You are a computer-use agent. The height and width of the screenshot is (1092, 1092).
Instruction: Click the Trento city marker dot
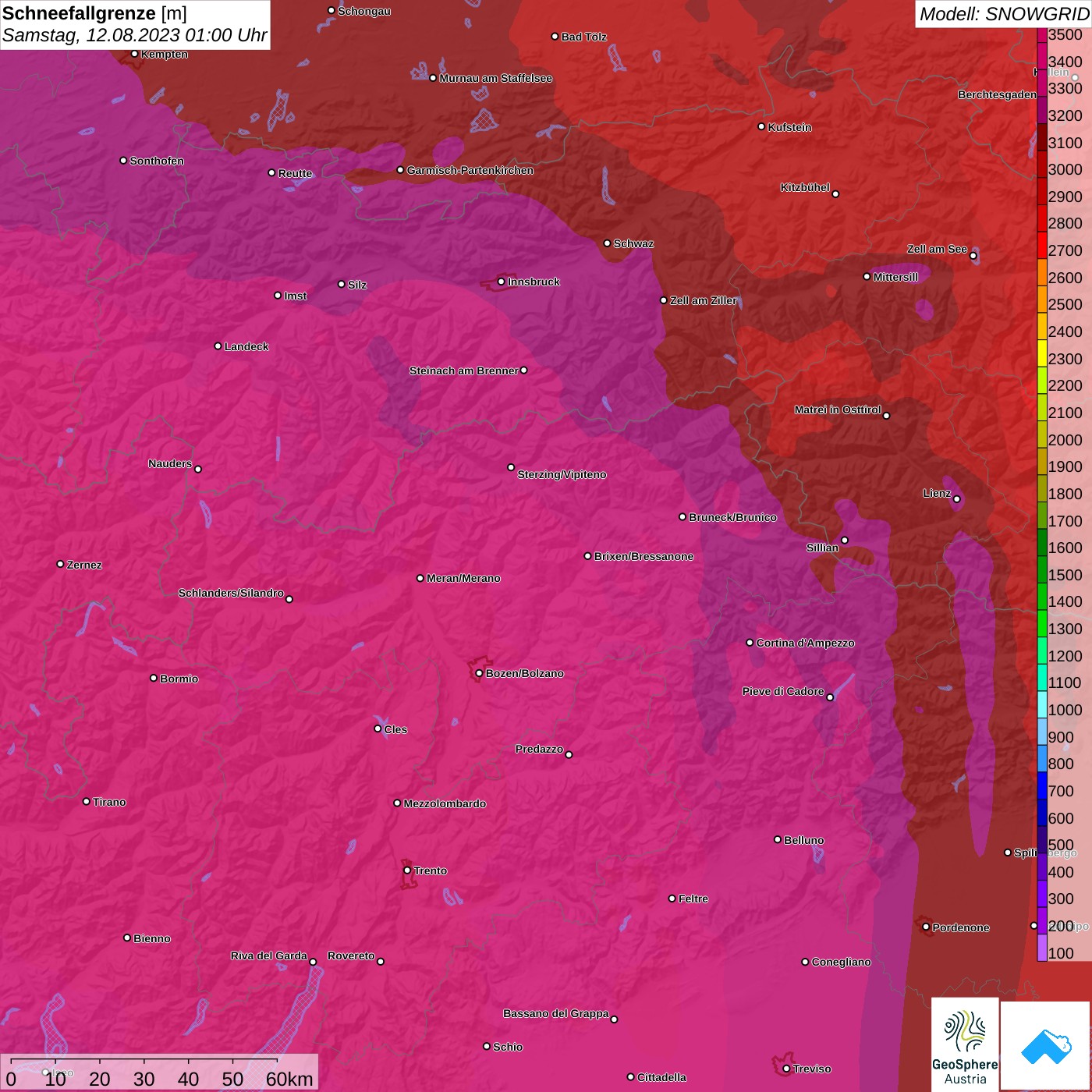(x=407, y=870)
